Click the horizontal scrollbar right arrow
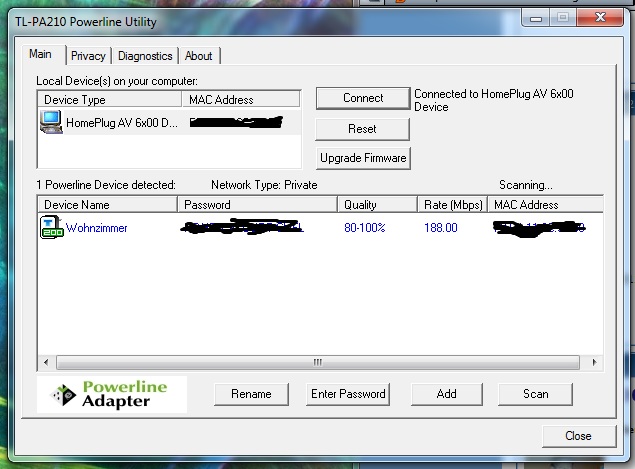Image resolution: width=635 pixels, height=469 pixels. [594, 362]
